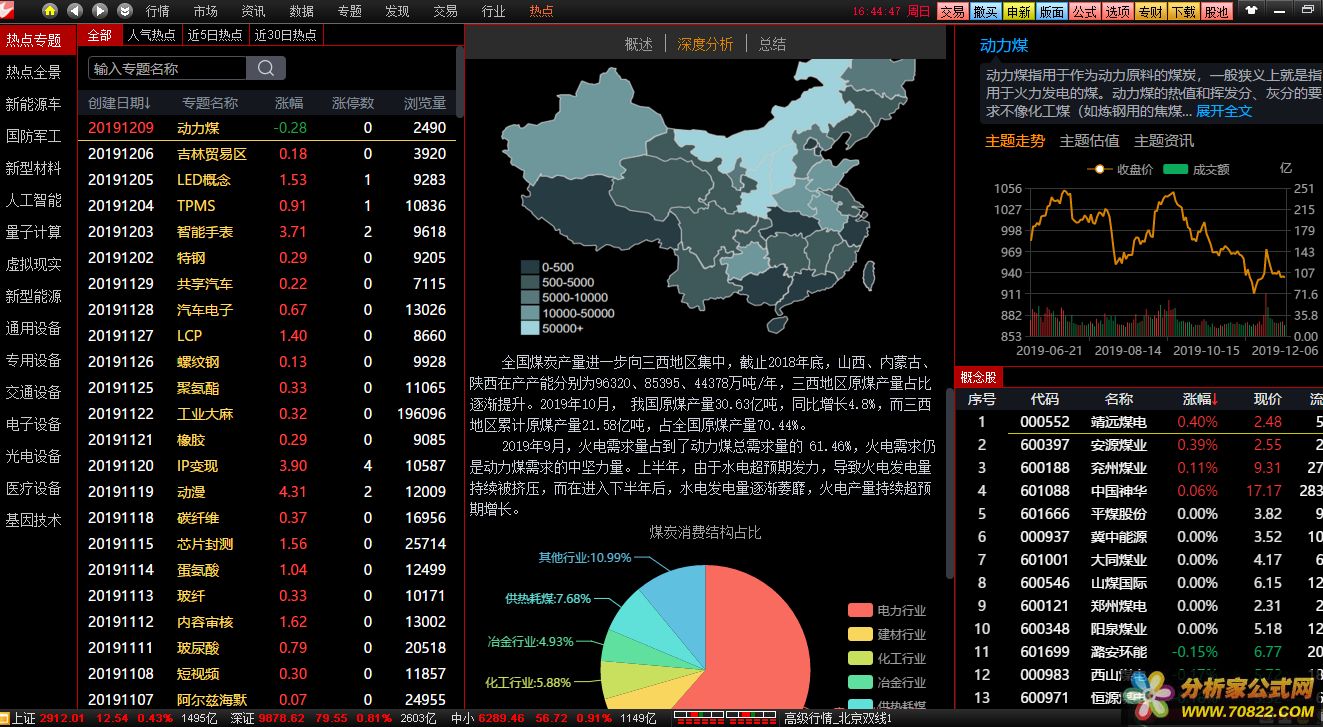Click the 展开全文 link
This screenshot has height=727, width=1323.
1224,111
